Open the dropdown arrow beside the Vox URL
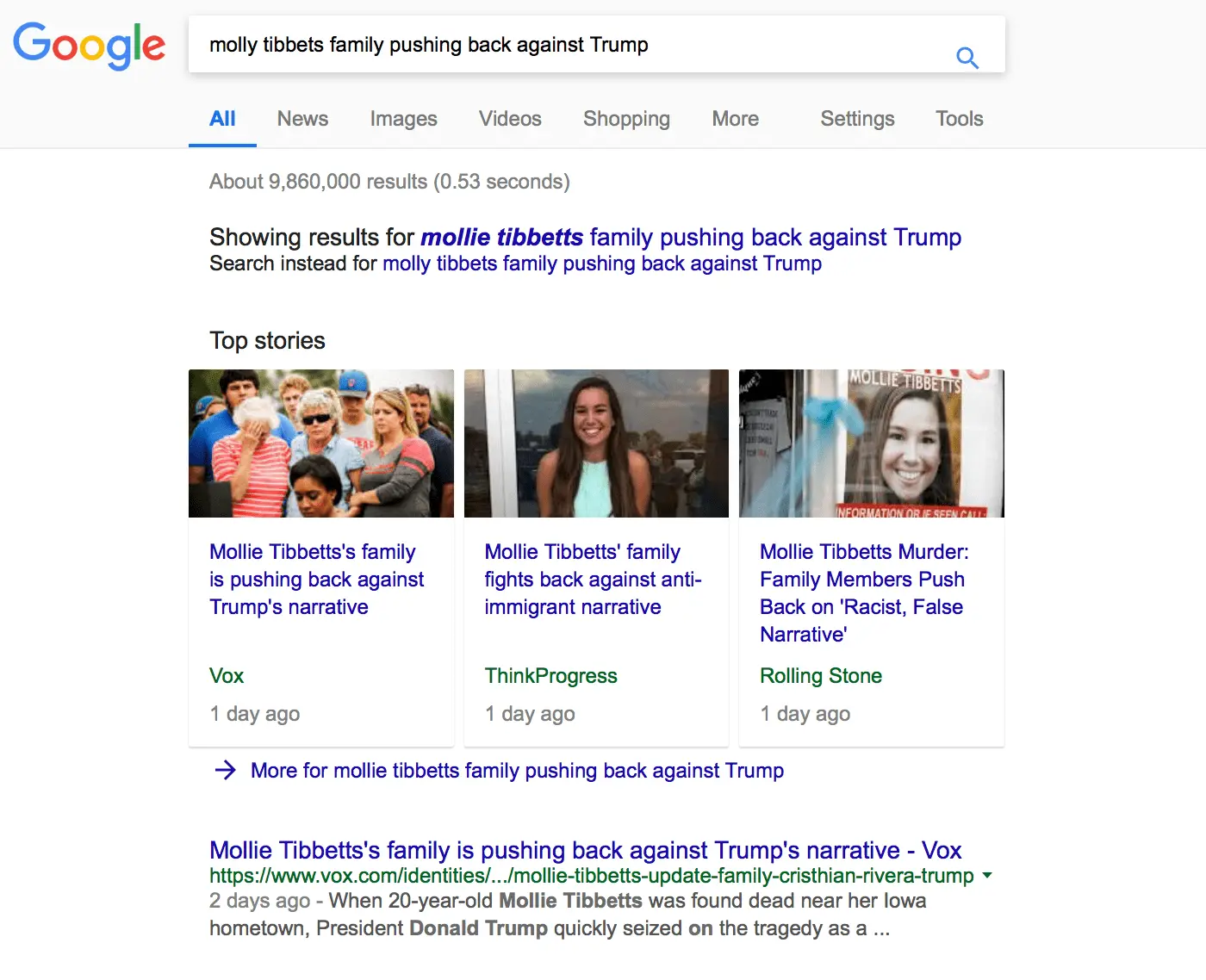This screenshot has height=980, width=1206. (x=987, y=876)
